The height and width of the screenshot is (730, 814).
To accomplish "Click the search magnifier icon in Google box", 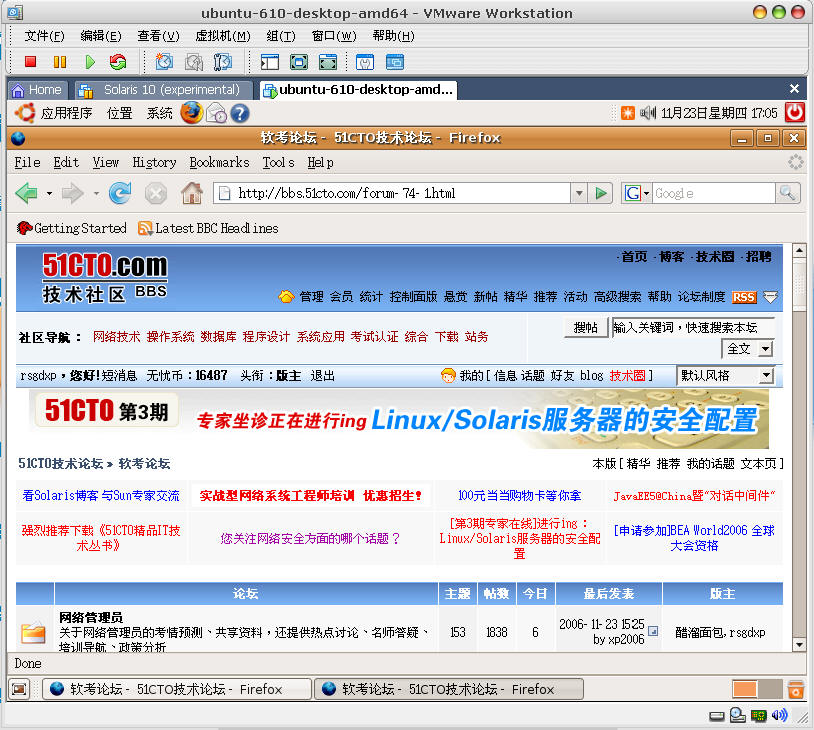I will [x=787, y=193].
